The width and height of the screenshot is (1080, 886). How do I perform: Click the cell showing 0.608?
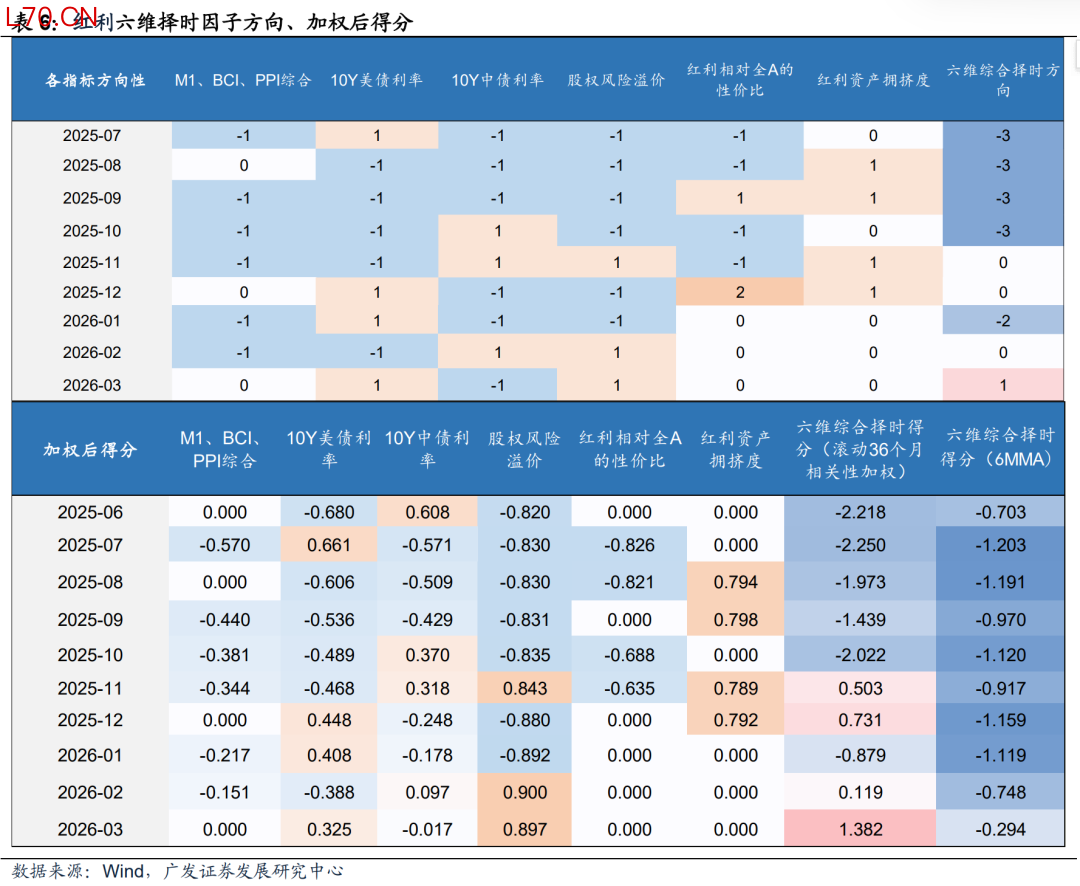(427, 512)
